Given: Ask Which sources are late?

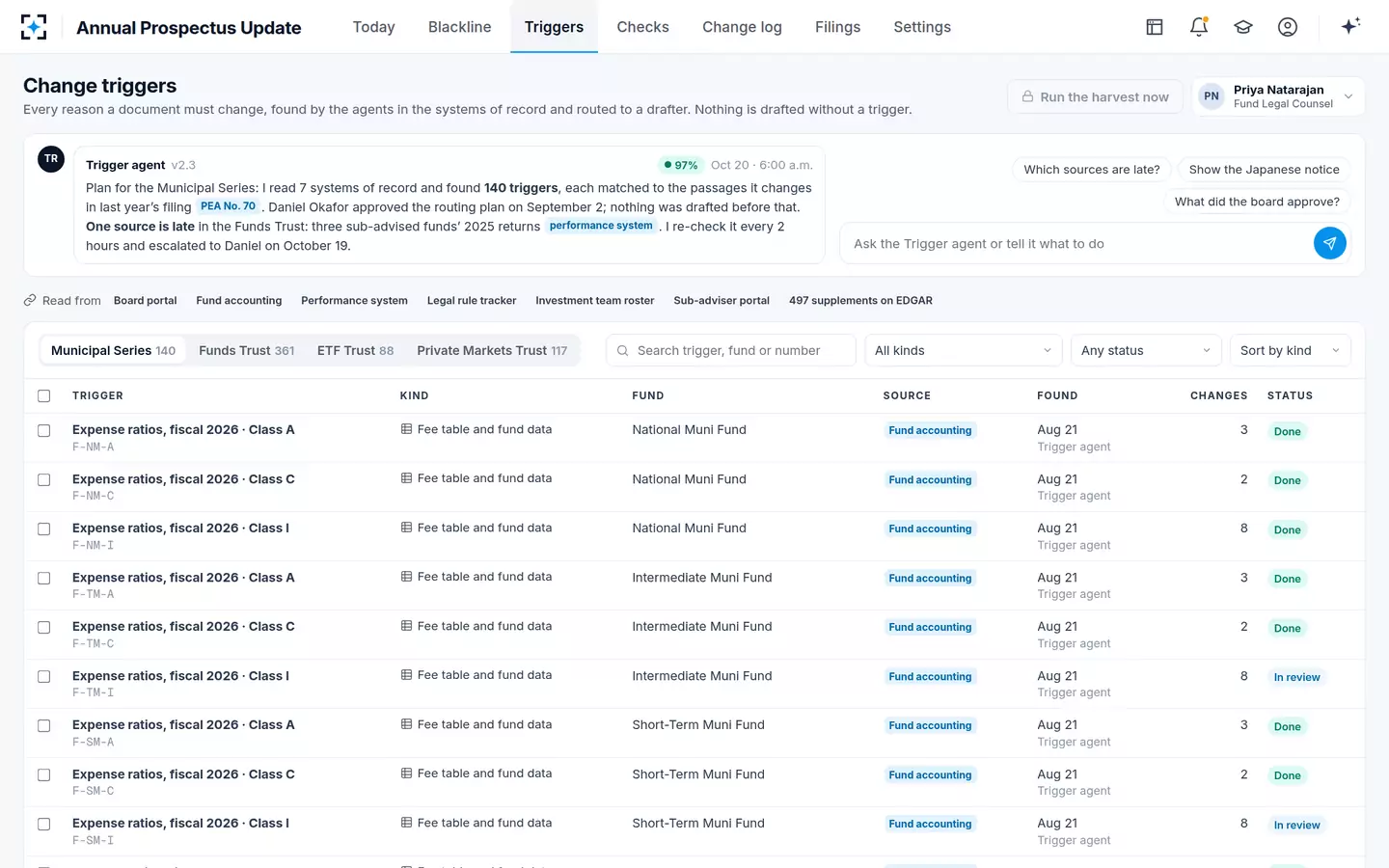Looking at the screenshot, I should pos(1092,170).
